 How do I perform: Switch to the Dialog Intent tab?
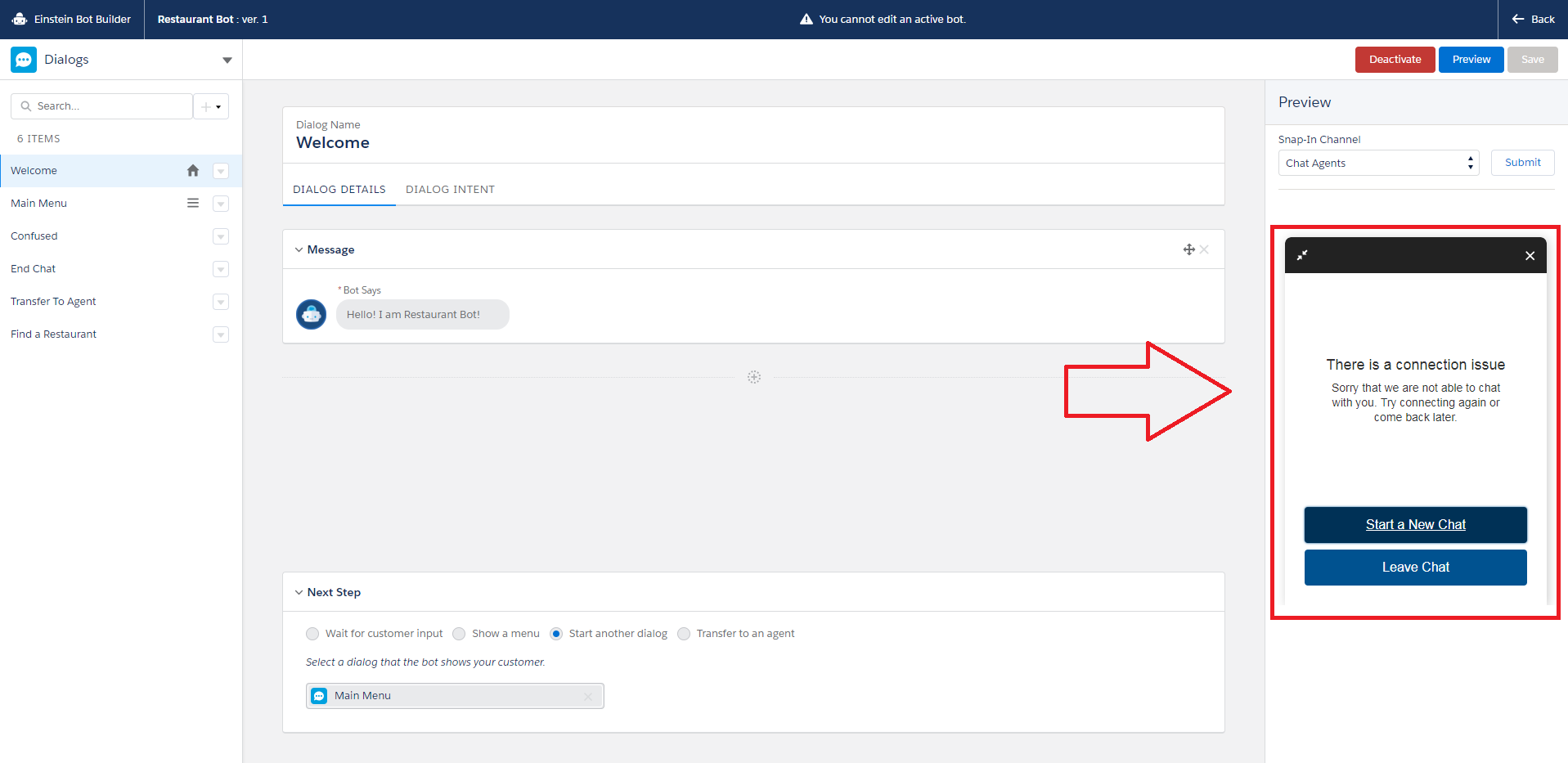(x=450, y=189)
